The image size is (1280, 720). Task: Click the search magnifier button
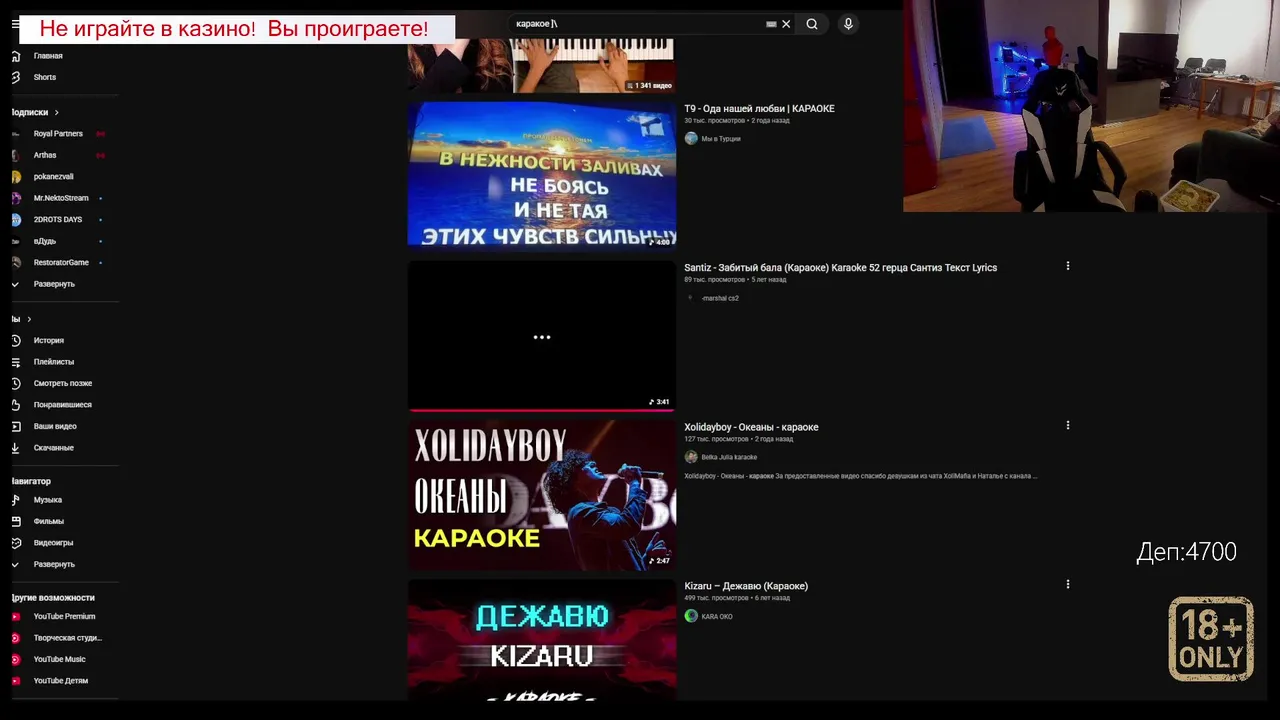point(812,24)
